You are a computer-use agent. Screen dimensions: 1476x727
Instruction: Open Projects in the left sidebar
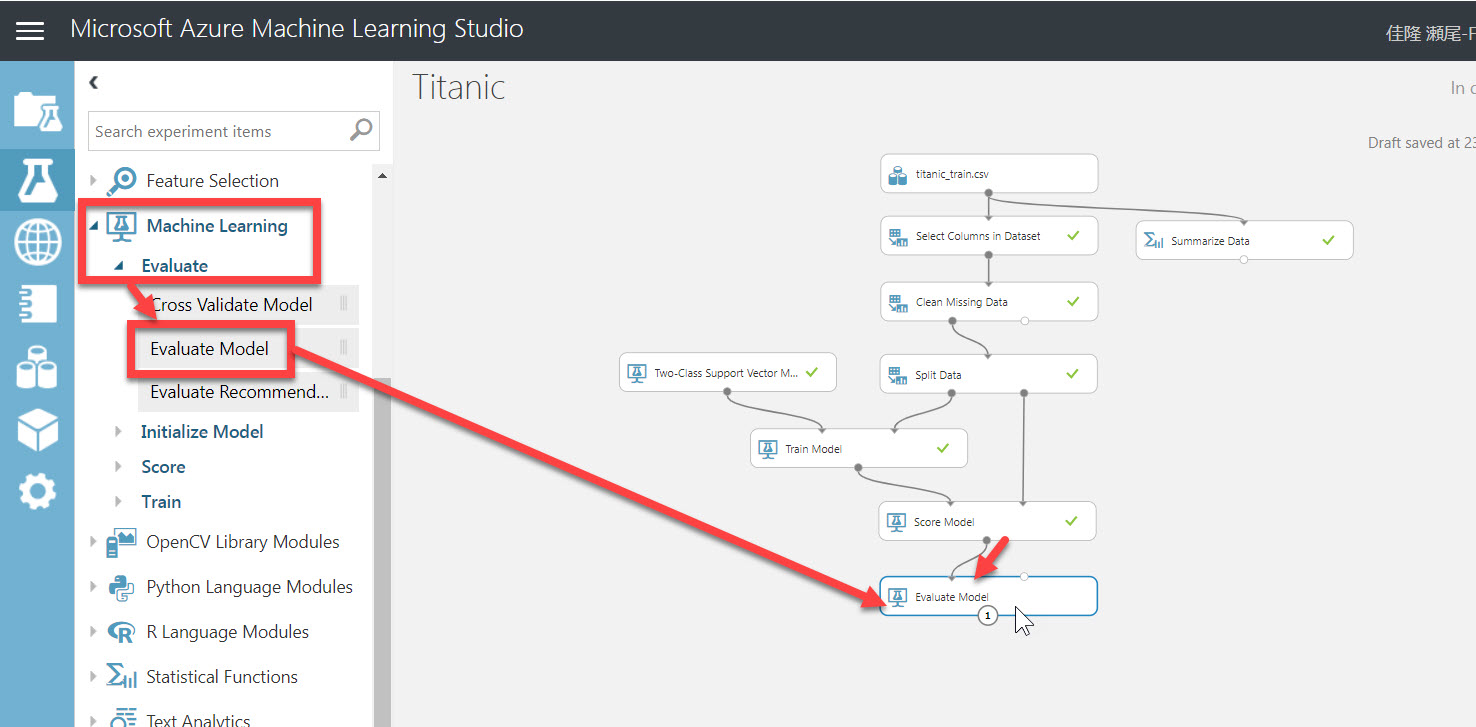(38, 110)
